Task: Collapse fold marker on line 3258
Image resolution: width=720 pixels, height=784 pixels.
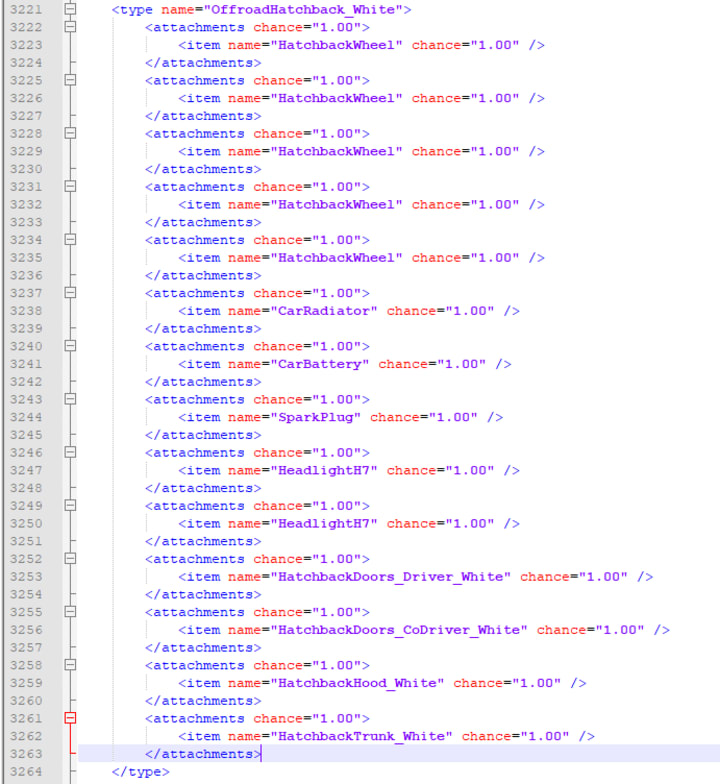Action: (x=70, y=664)
